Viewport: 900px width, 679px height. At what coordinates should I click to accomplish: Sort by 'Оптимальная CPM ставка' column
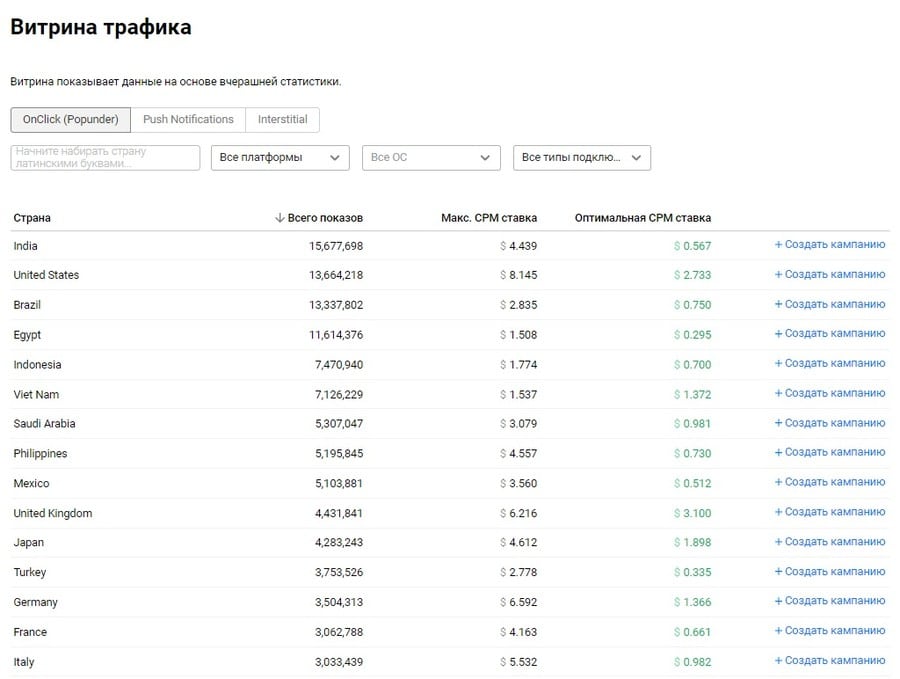(x=642, y=218)
